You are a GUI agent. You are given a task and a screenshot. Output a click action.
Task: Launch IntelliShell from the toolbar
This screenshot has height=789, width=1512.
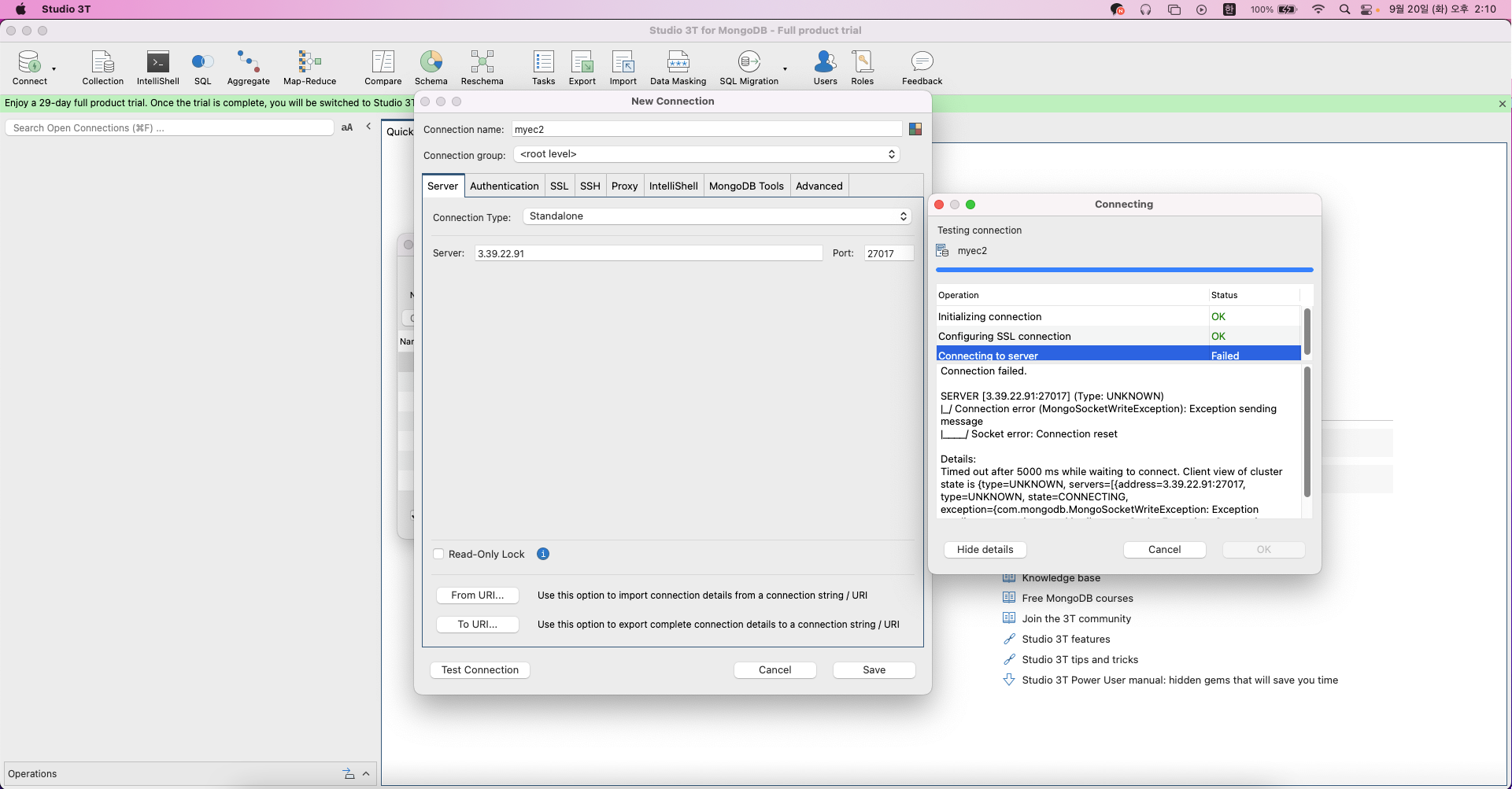point(157,67)
